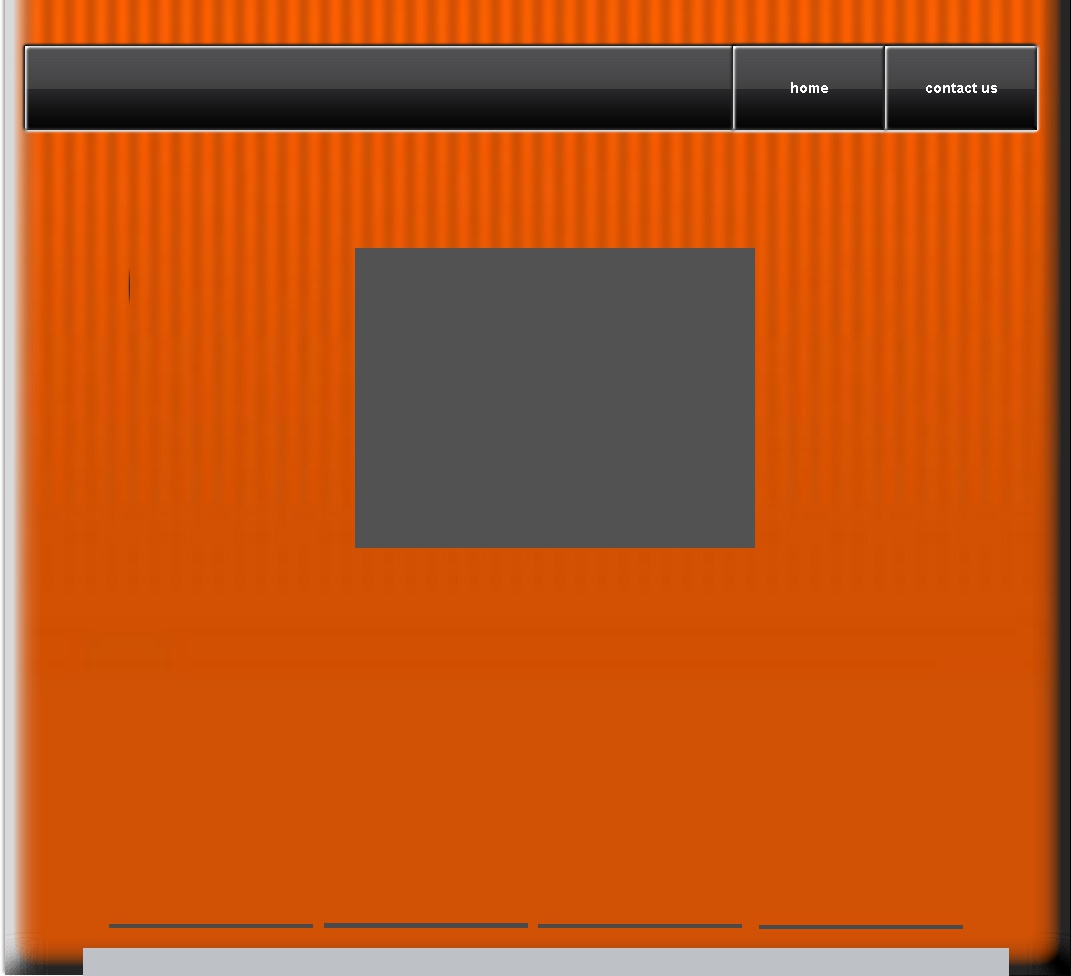This screenshot has width=1071, height=976.
Task: Click the third dark underline from left
Action: (639, 926)
